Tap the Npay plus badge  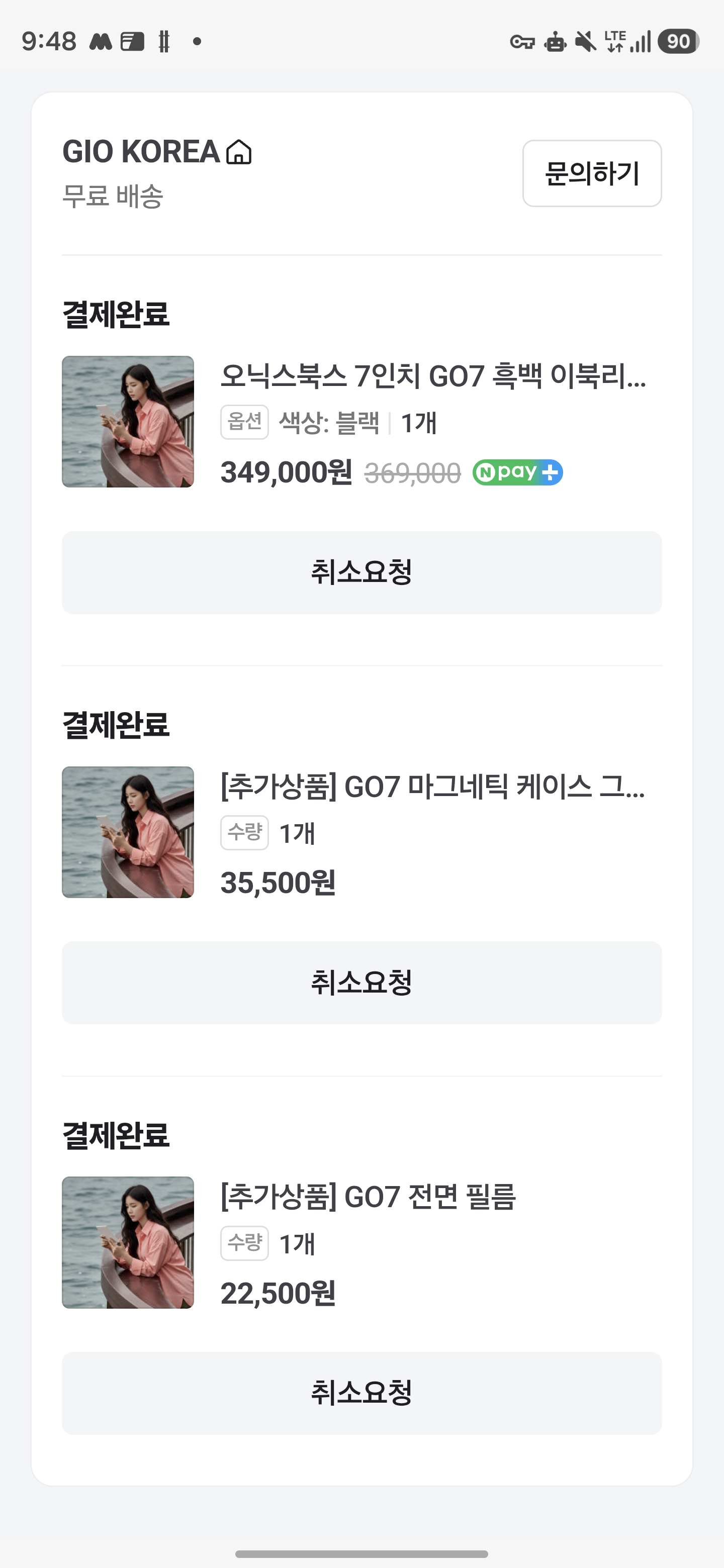(x=517, y=472)
